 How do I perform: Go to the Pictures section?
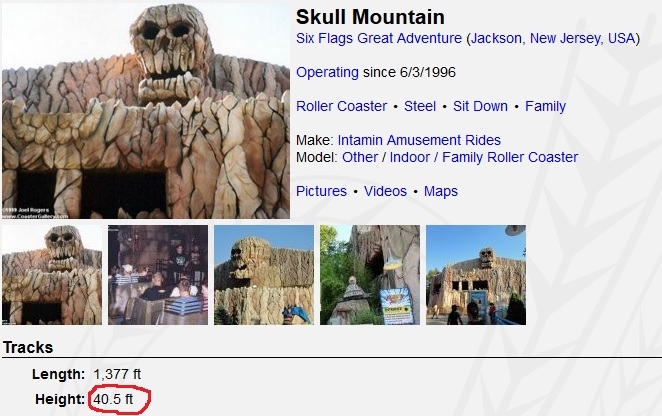321,191
